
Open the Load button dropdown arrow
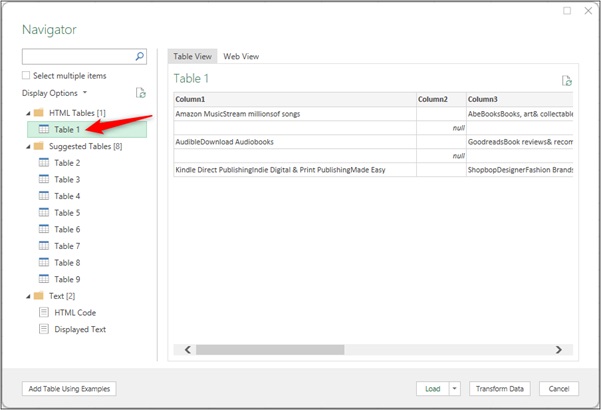pyautogui.click(x=455, y=389)
